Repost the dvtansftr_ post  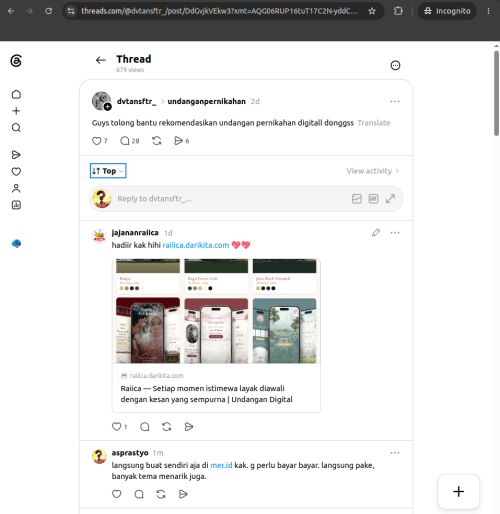[157, 141]
